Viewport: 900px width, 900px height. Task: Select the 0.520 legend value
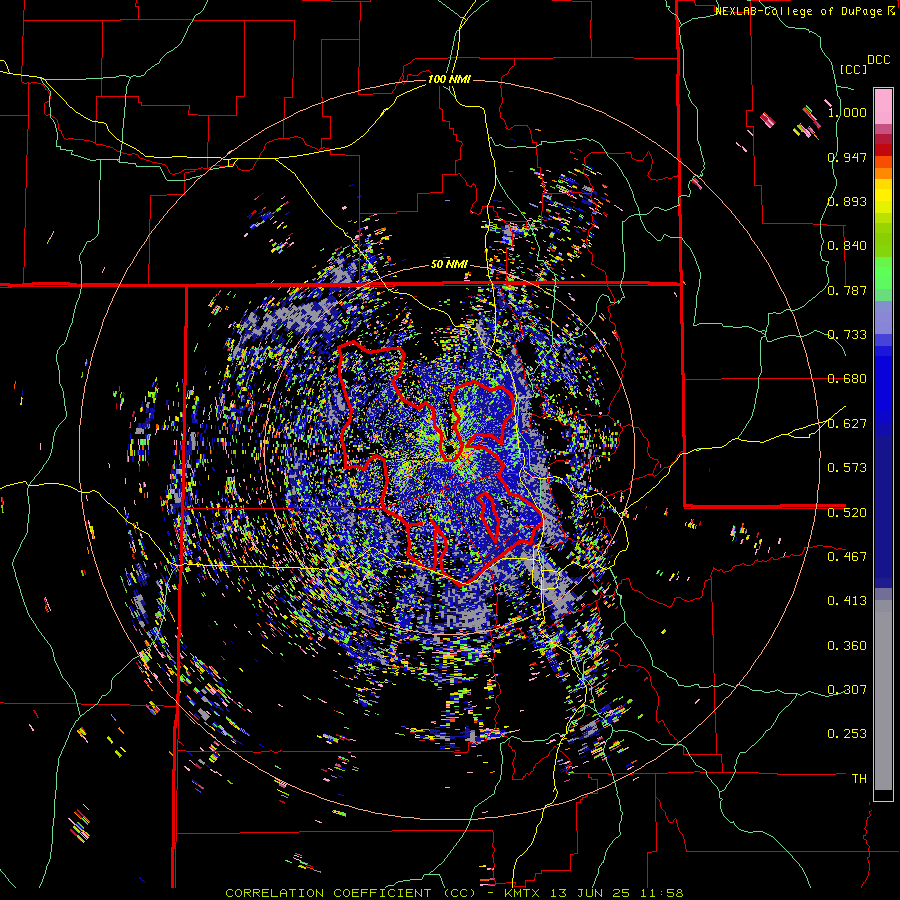(847, 513)
